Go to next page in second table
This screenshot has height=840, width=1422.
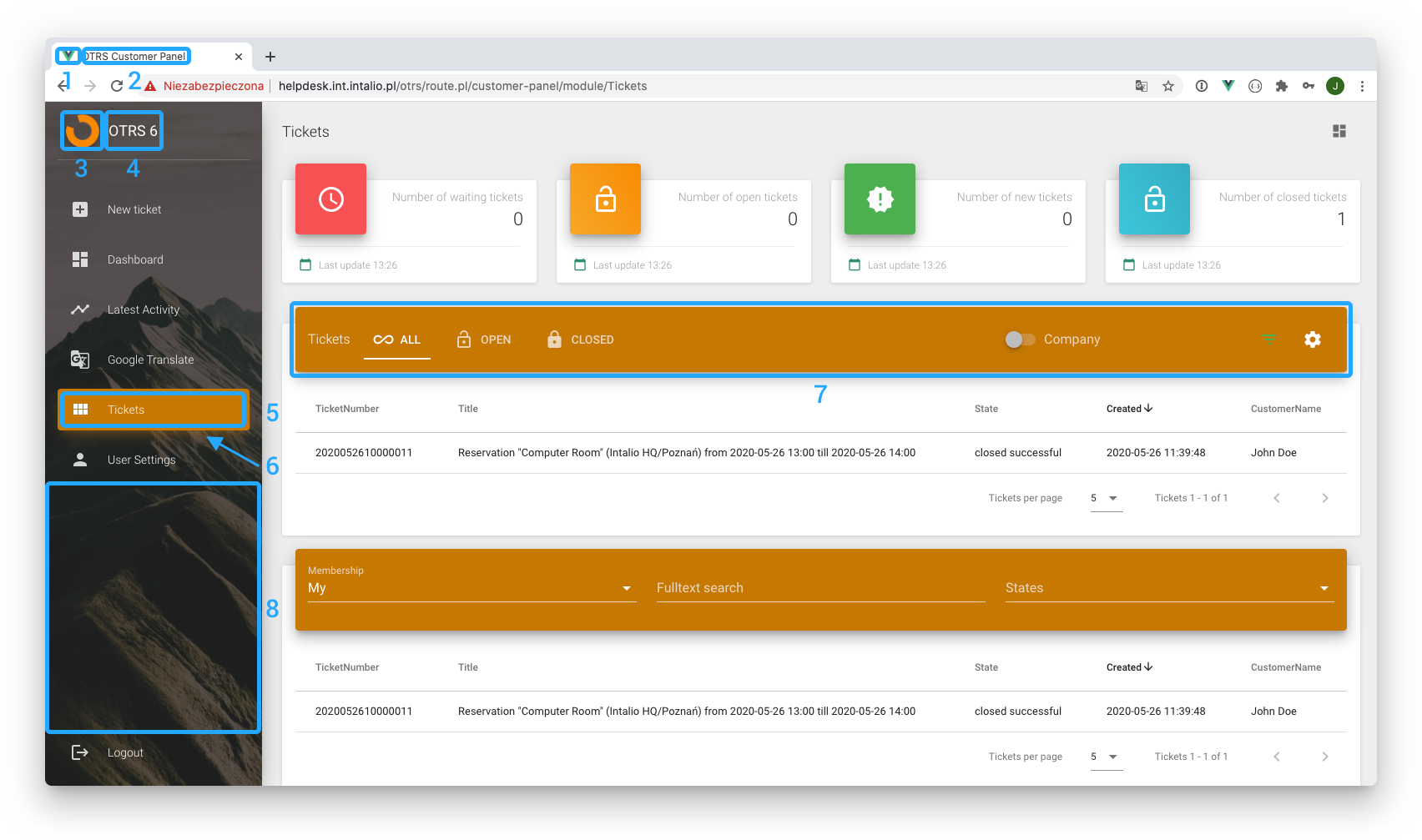point(1325,757)
